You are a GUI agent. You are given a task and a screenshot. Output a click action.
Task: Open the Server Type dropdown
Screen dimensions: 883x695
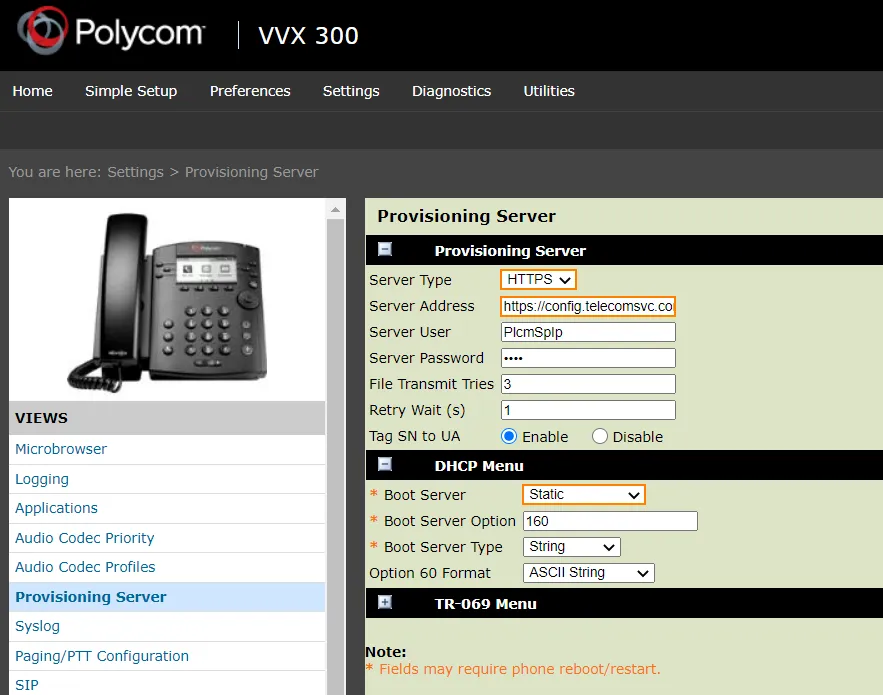538,279
